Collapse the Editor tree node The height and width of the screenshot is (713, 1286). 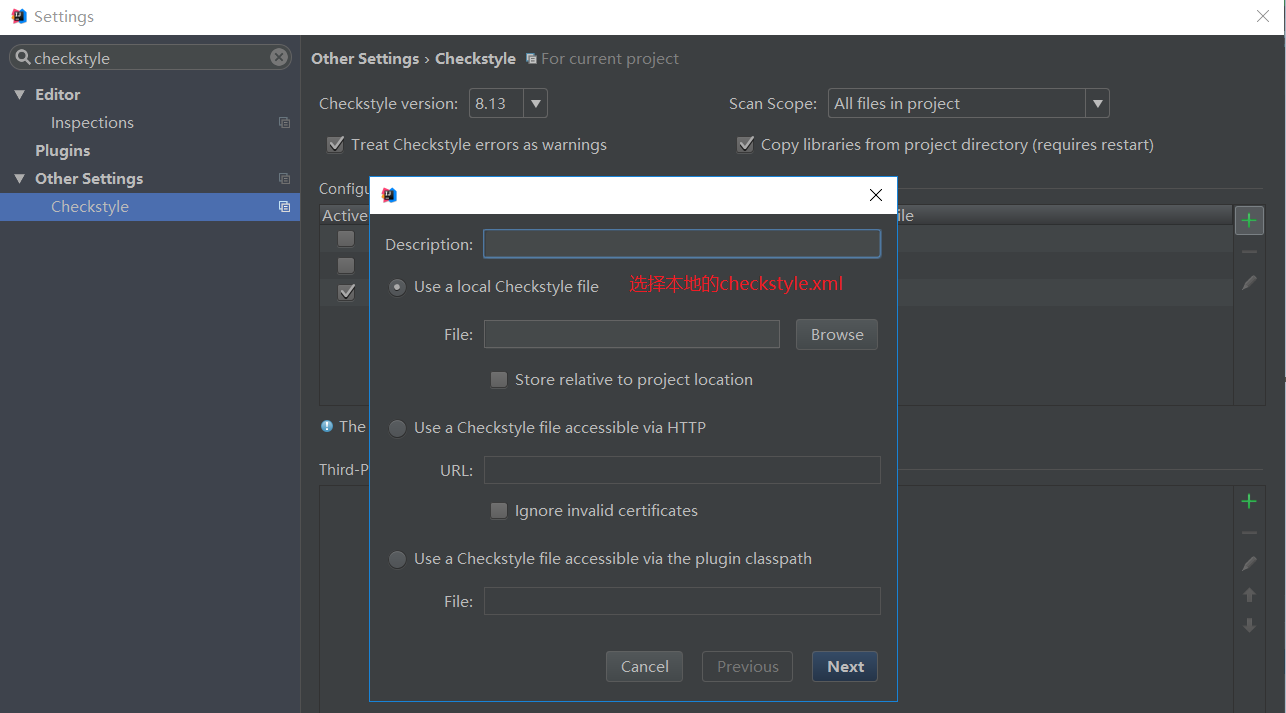pyautogui.click(x=19, y=95)
